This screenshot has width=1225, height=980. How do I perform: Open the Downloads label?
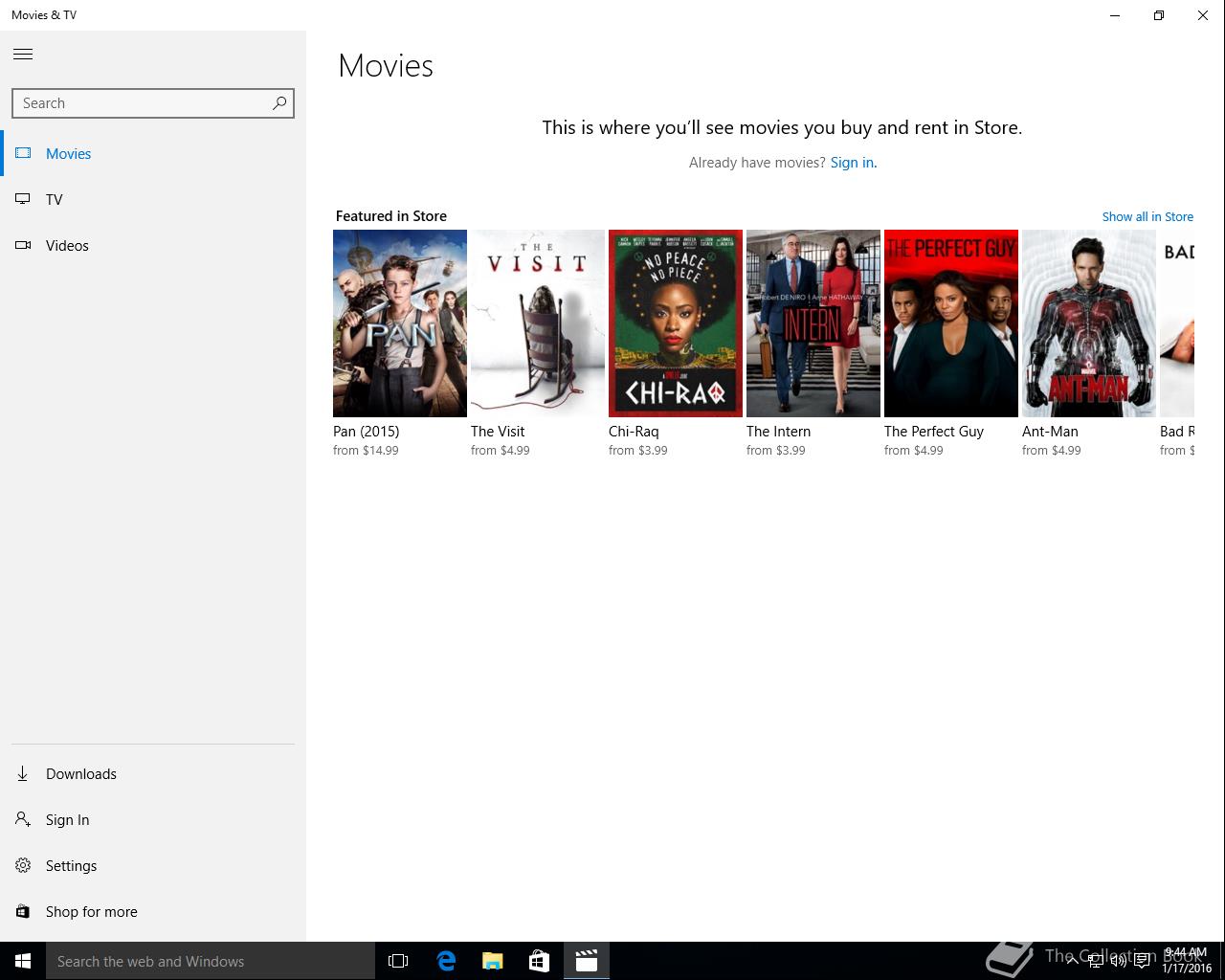click(81, 773)
